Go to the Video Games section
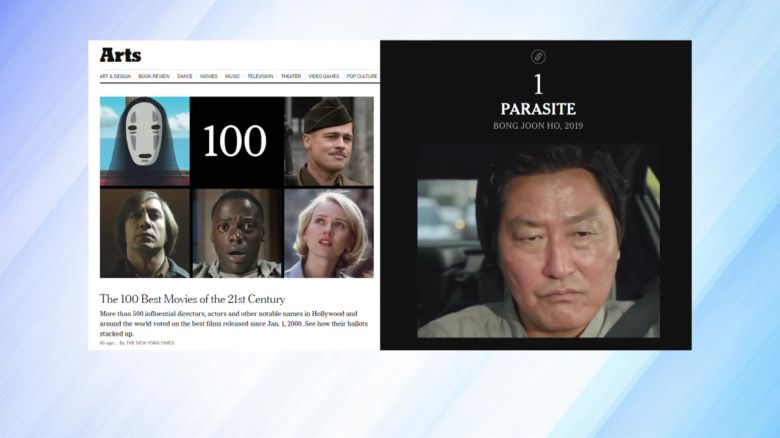The width and height of the screenshot is (780, 438). [x=324, y=76]
